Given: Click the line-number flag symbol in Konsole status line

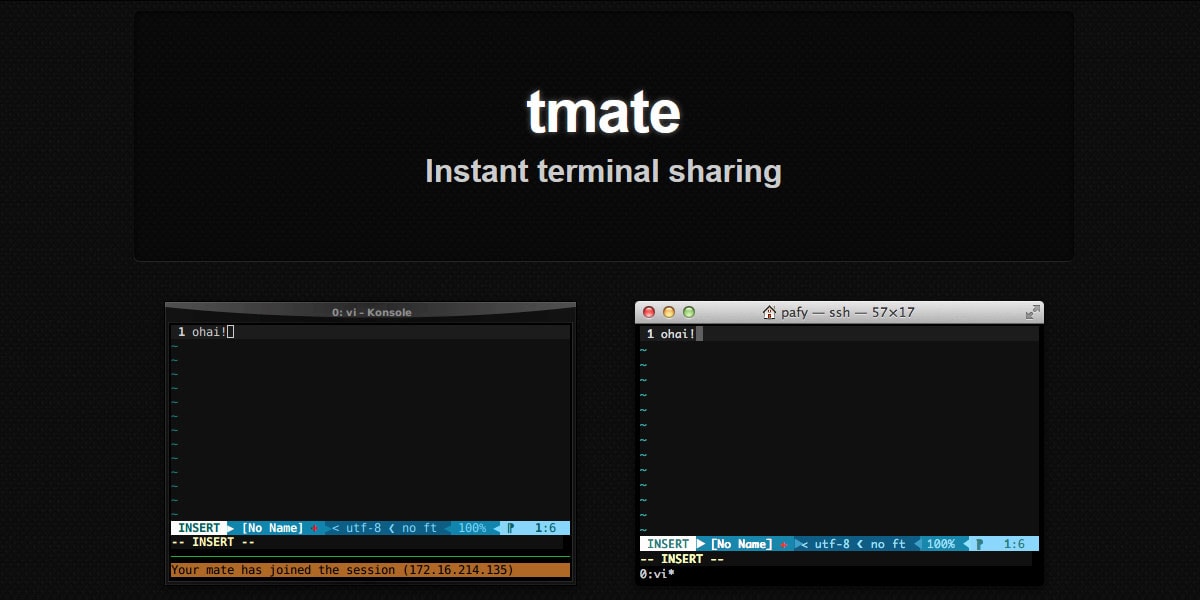Looking at the screenshot, I should tap(510, 528).
